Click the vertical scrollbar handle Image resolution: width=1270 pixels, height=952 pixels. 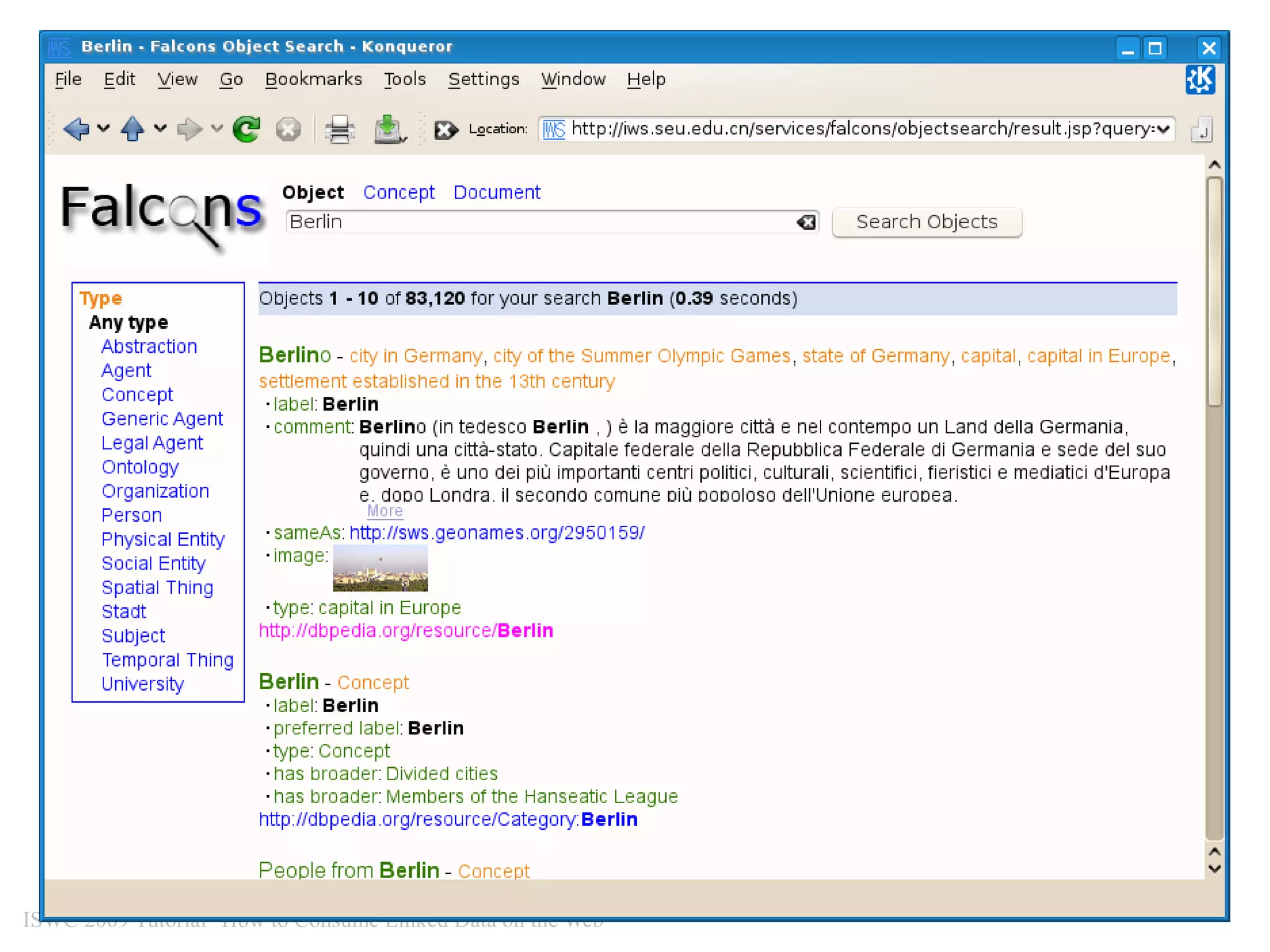click(1214, 291)
